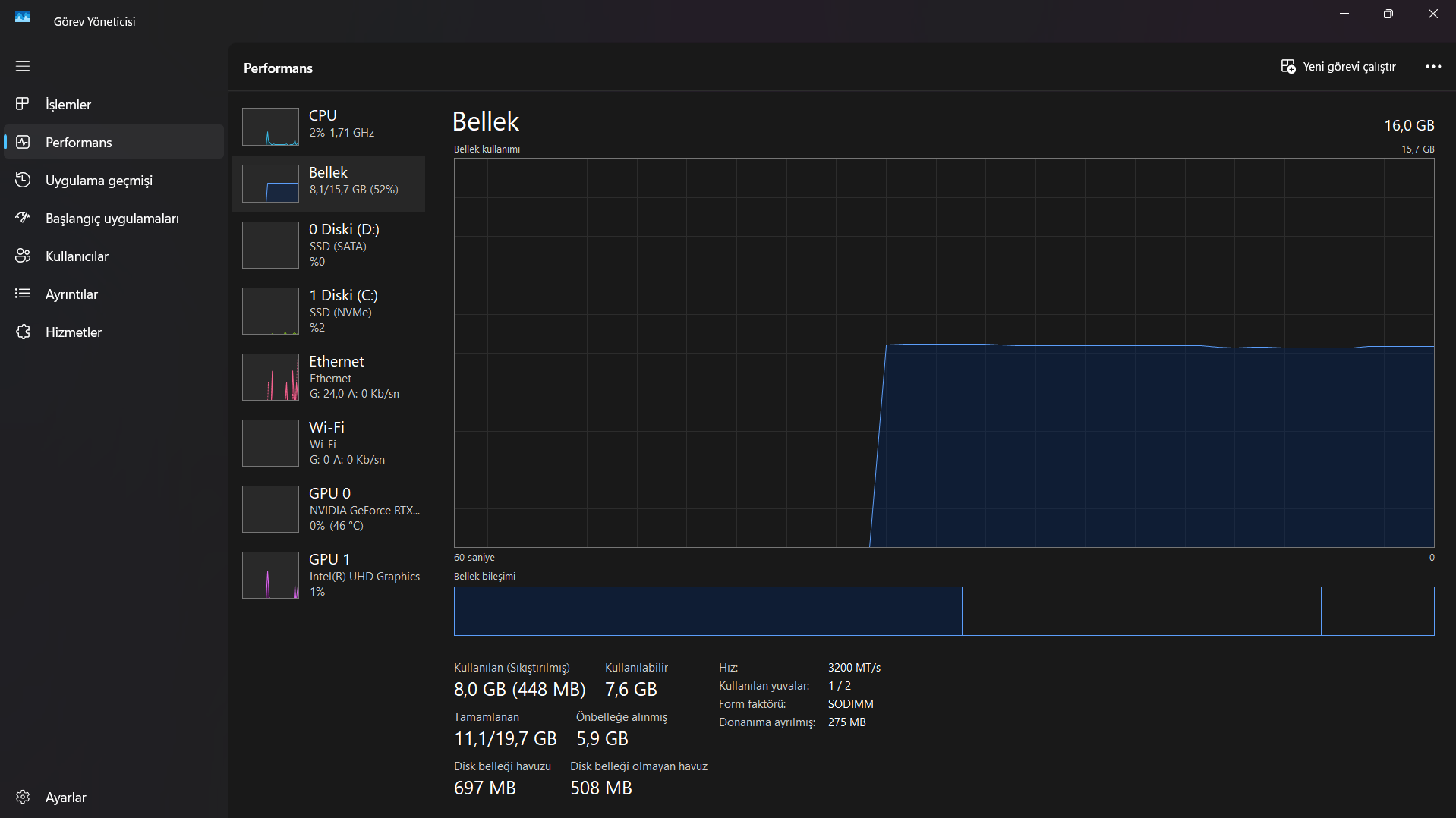Screen dimensions: 1456x818
Task: Show GPU 1 Intel UHD Graphics details
Action: tap(329, 575)
